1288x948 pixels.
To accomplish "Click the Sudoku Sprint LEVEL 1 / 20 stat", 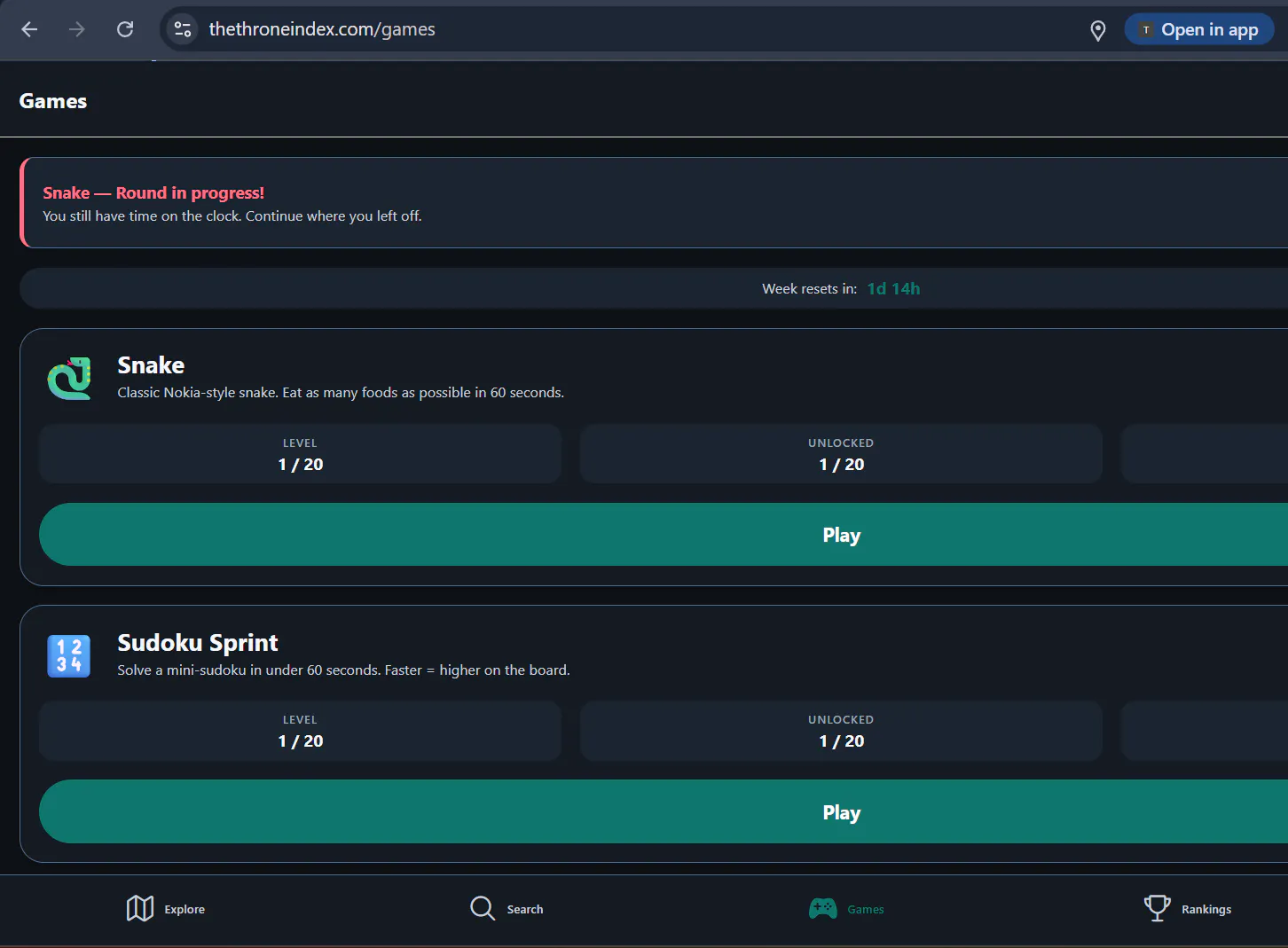I will (300, 731).
